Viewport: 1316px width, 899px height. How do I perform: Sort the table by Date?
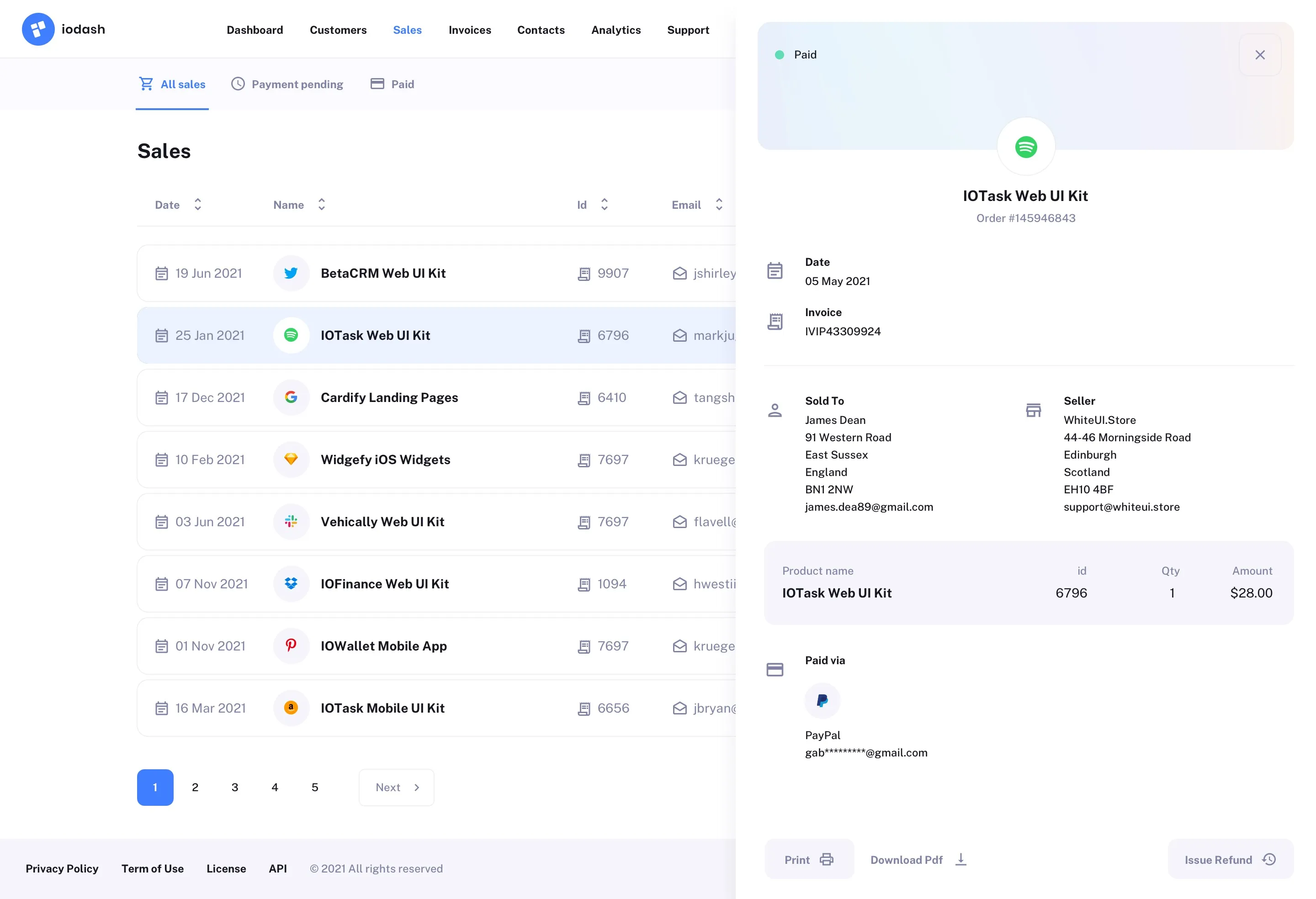(x=197, y=204)
